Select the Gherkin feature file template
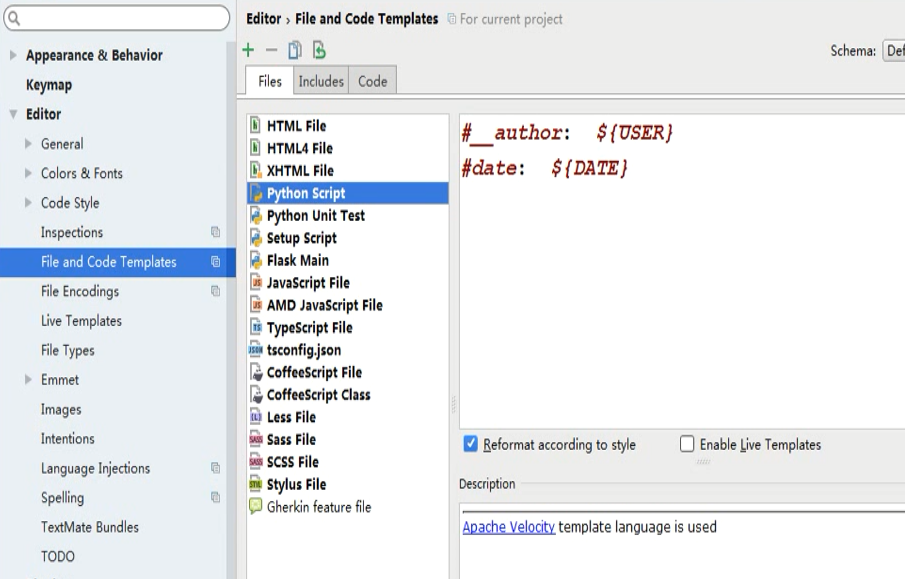Image resolution: width=905 pixels, height=579 pixels. [x=318, y=507]
